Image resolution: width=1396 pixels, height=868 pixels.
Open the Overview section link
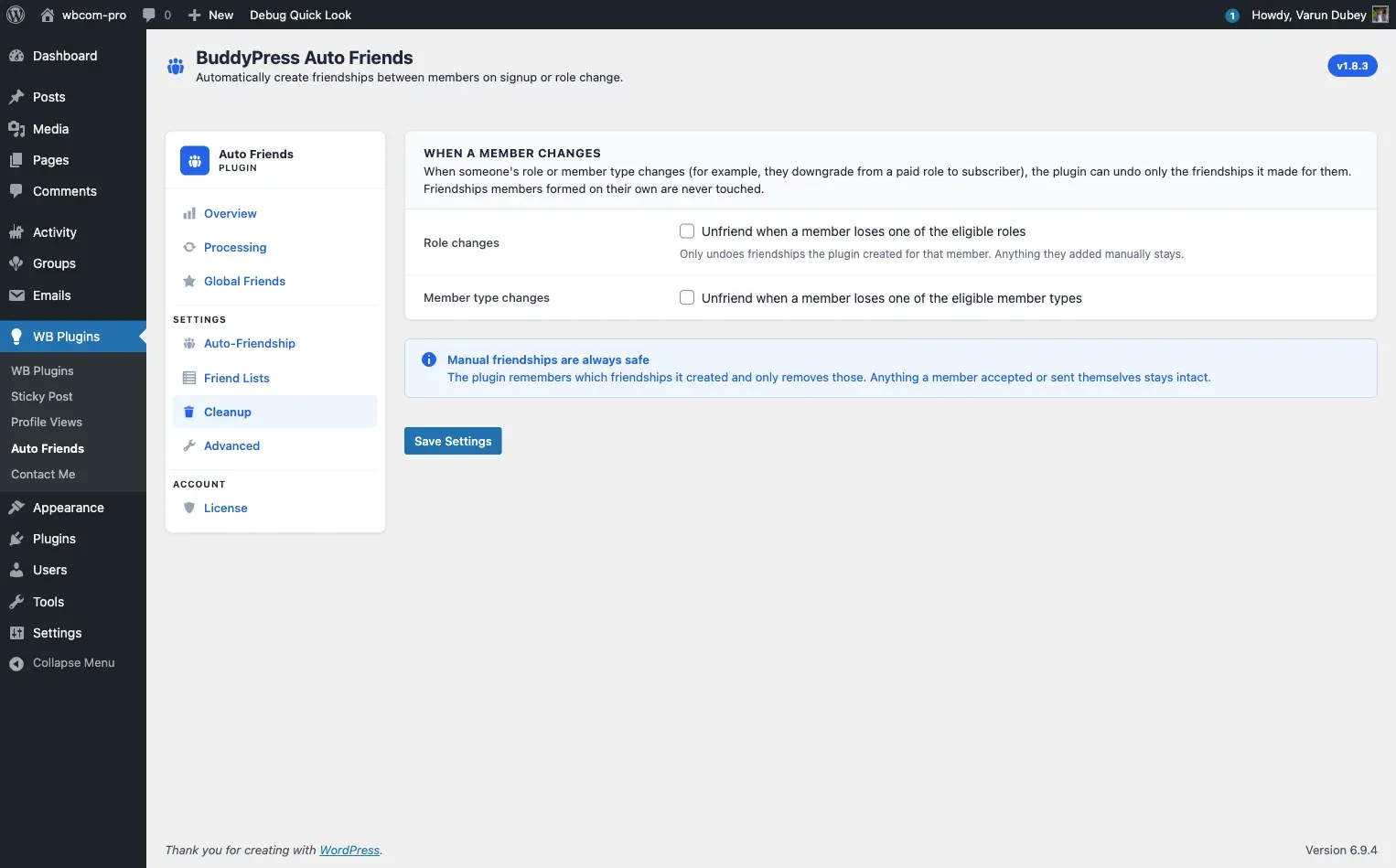point(231,213)
